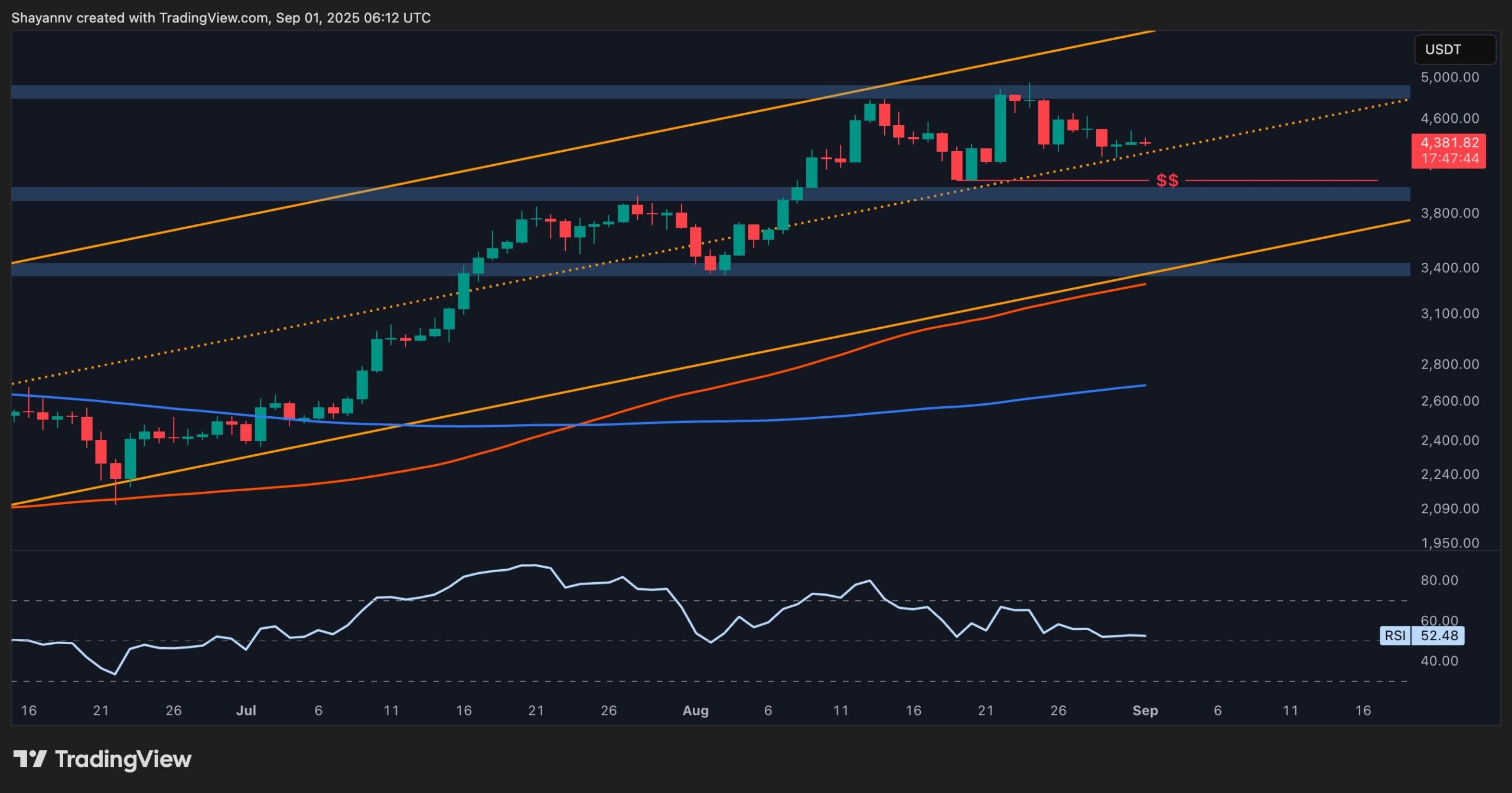
Task: Click the current price label 4,381.82
Action: [x=1449, y=143]
